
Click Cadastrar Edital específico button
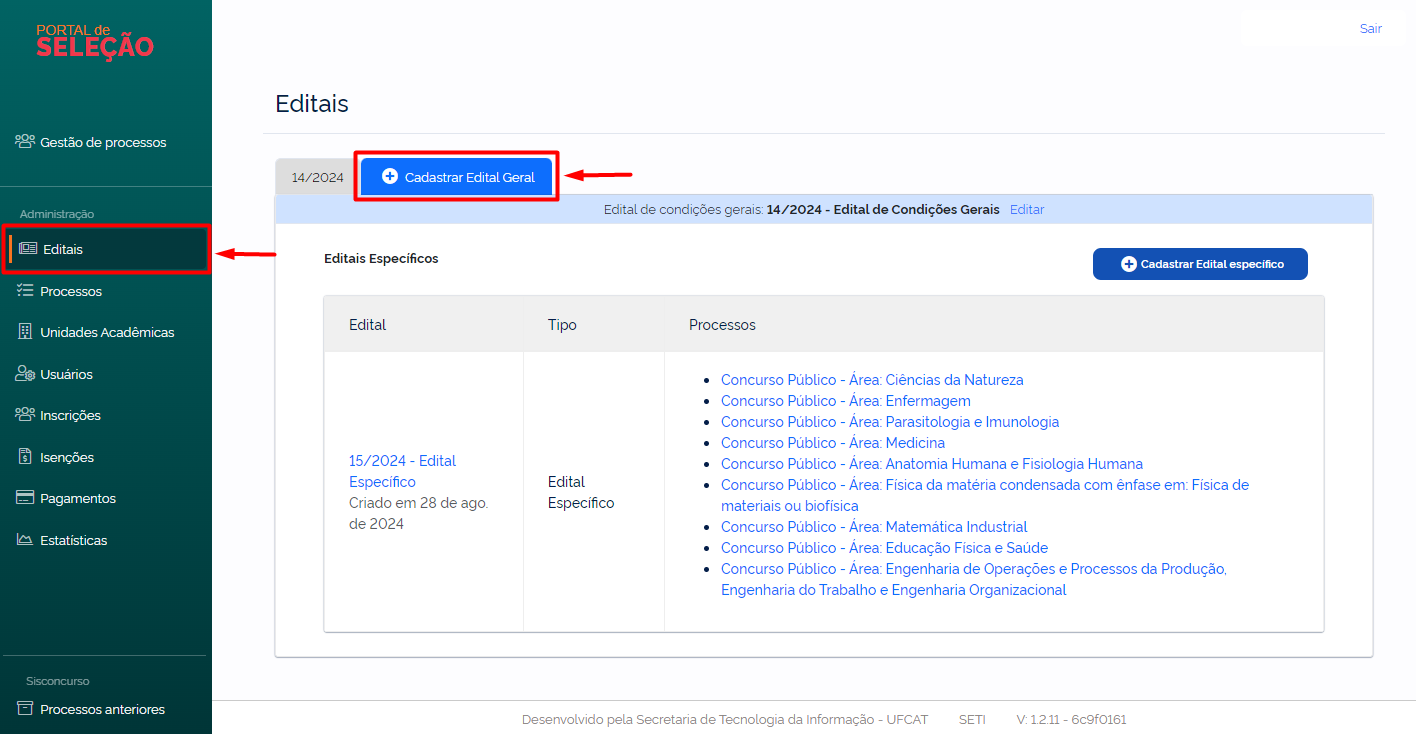click(x=1200, y=264)
